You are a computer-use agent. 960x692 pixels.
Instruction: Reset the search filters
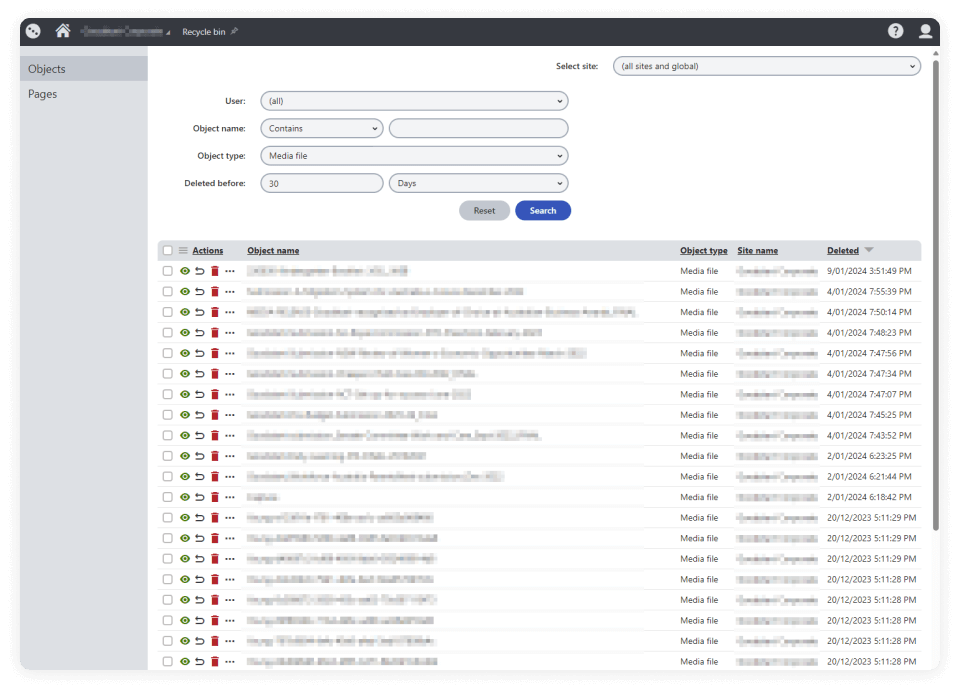[x=484, y=210]
